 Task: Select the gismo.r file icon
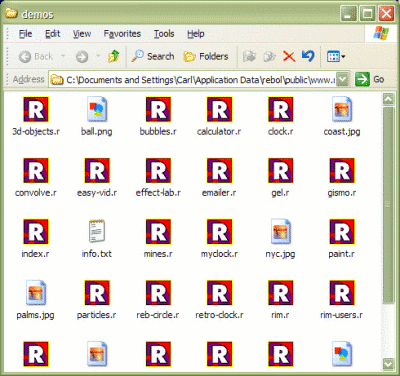[x=342, y=170]
